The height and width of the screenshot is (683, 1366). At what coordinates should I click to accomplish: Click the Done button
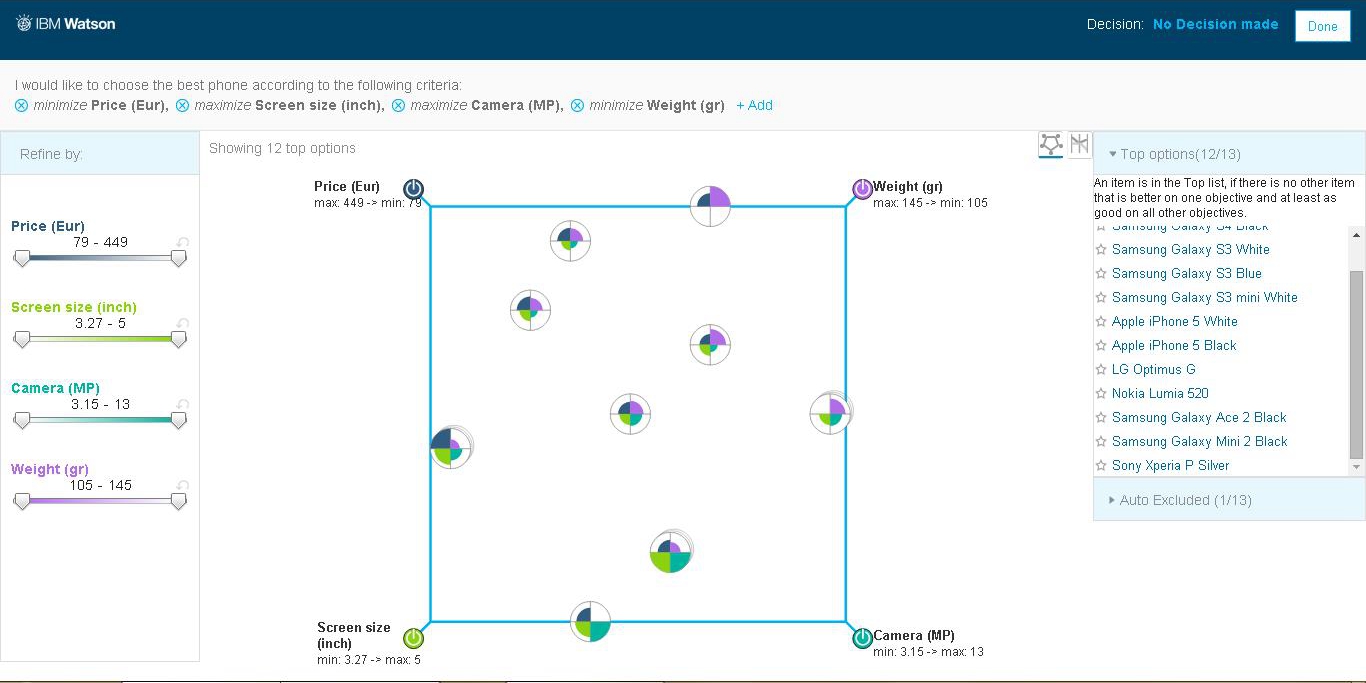click(x=1322, y=27)
